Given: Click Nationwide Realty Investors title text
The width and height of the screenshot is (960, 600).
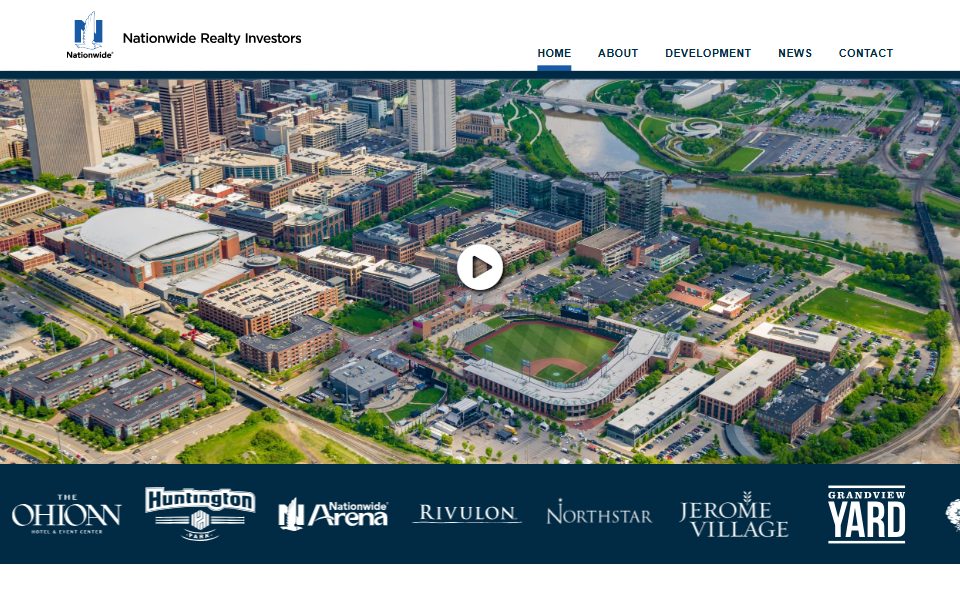Looking at the screenshot, I should (212, 38).
